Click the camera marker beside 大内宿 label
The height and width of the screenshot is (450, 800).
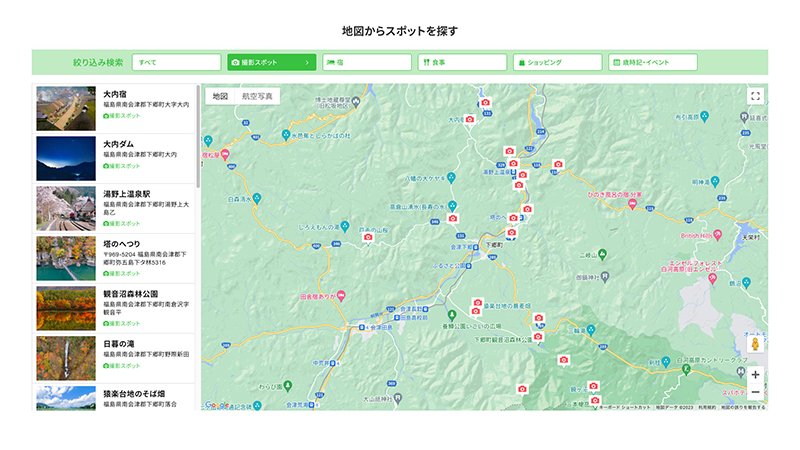470,119
